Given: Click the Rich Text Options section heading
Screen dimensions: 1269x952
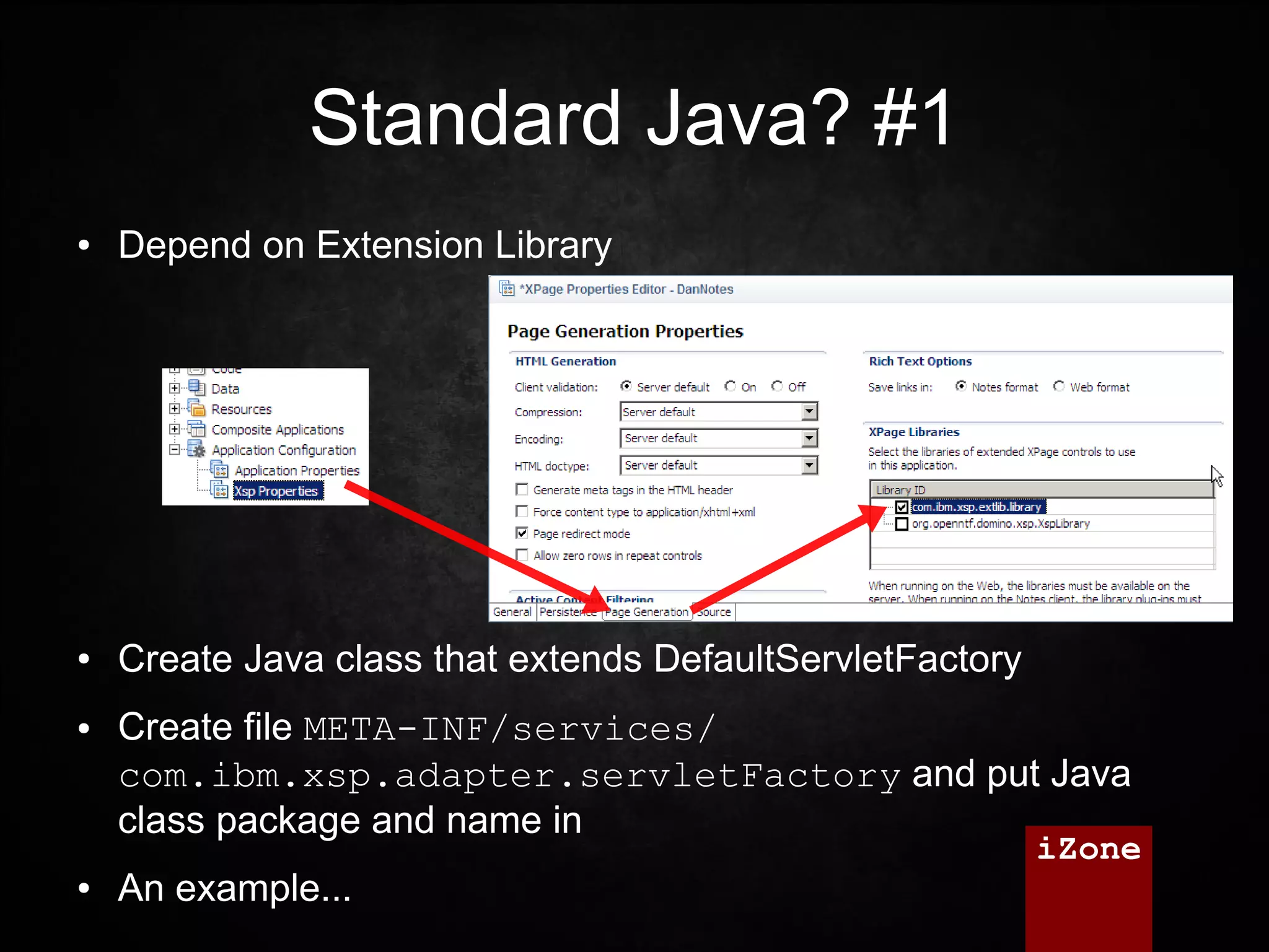Looking at the screenshot, I should coord(920,361).
